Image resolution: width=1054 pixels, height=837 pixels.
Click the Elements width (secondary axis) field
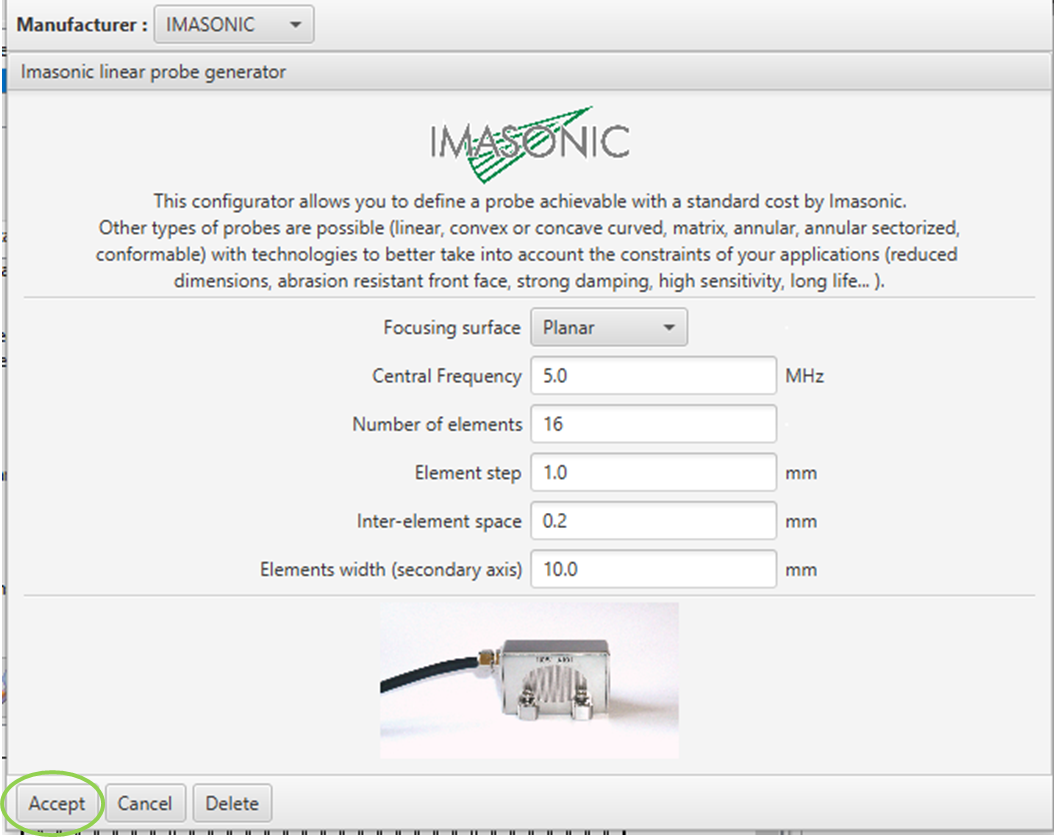pyautogui.click(x=653, y=570)
